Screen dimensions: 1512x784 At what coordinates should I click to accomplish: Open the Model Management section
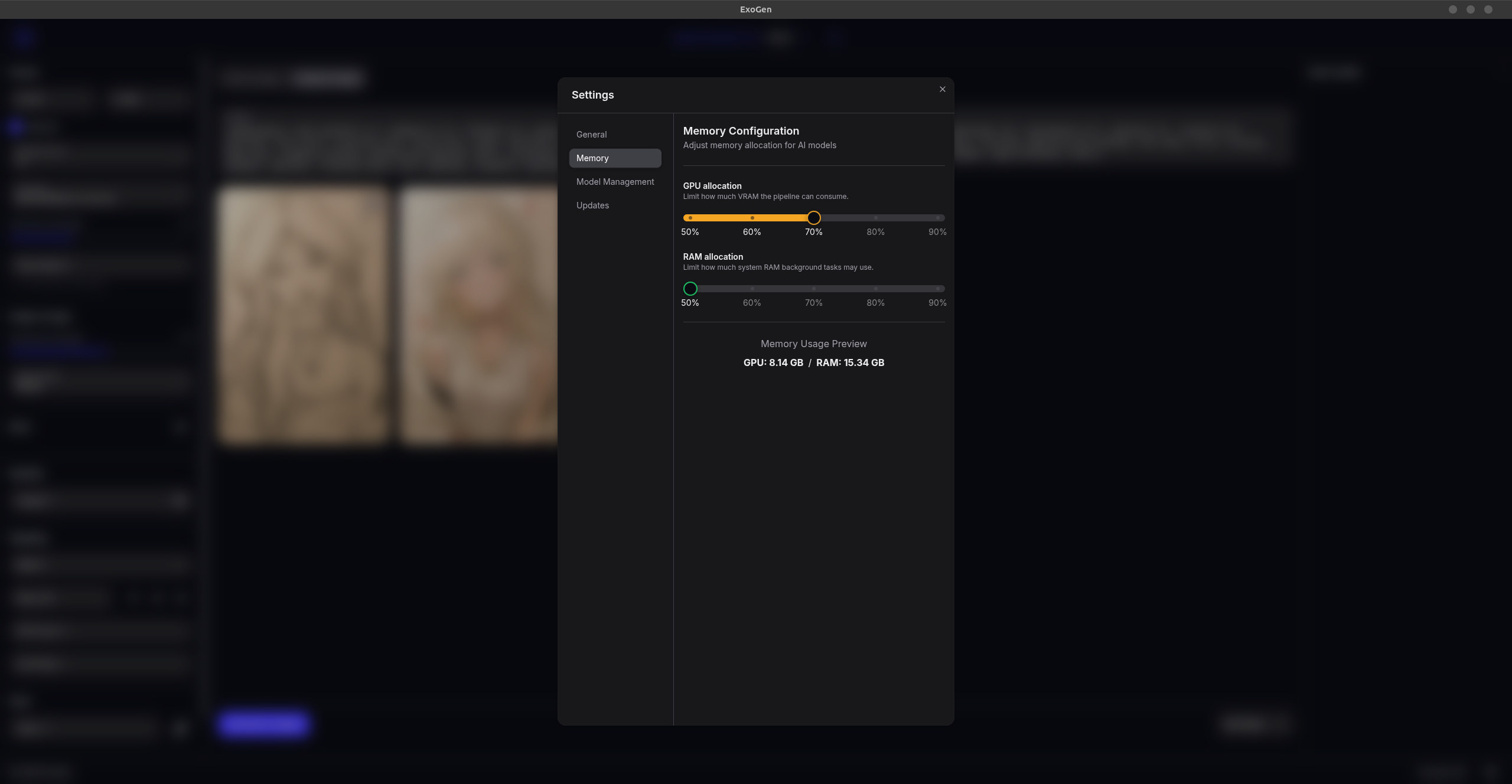coord(615,182)
